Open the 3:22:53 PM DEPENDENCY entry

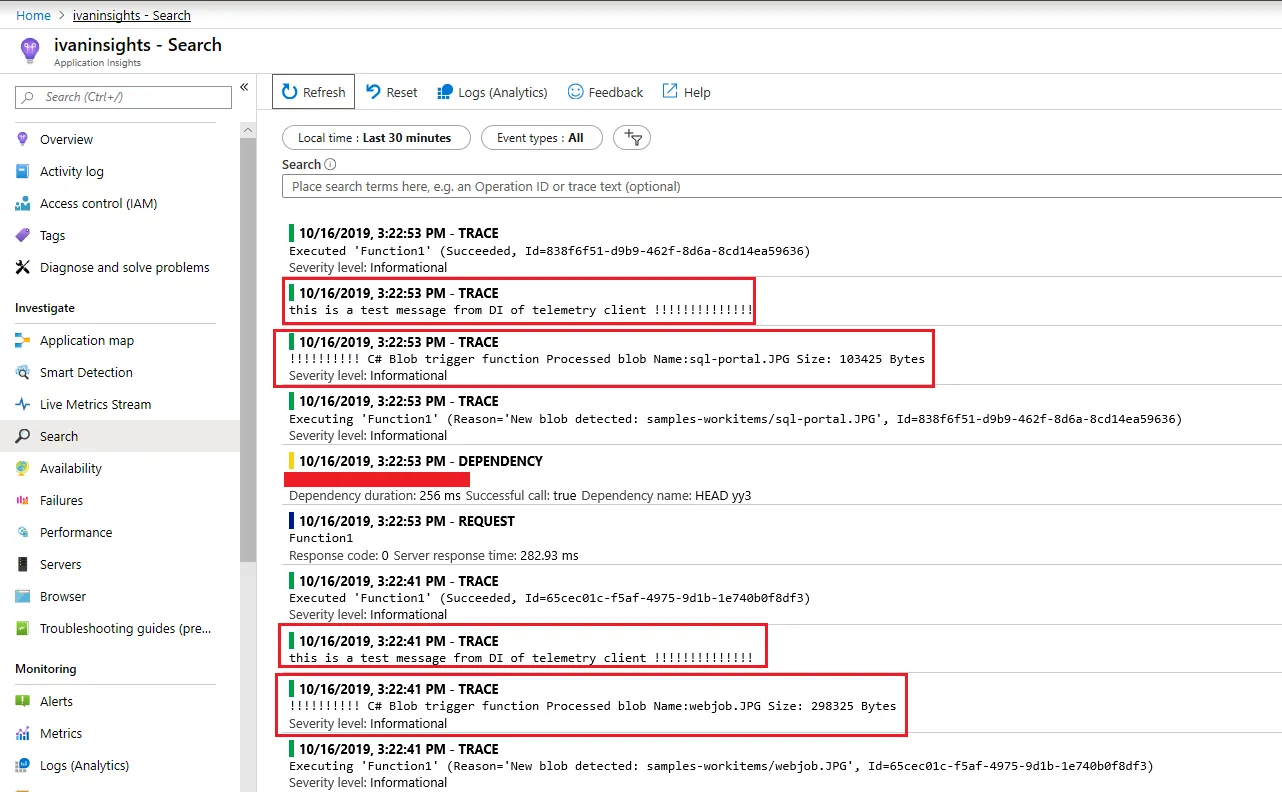pyautogui.click(x=781, y=478)
